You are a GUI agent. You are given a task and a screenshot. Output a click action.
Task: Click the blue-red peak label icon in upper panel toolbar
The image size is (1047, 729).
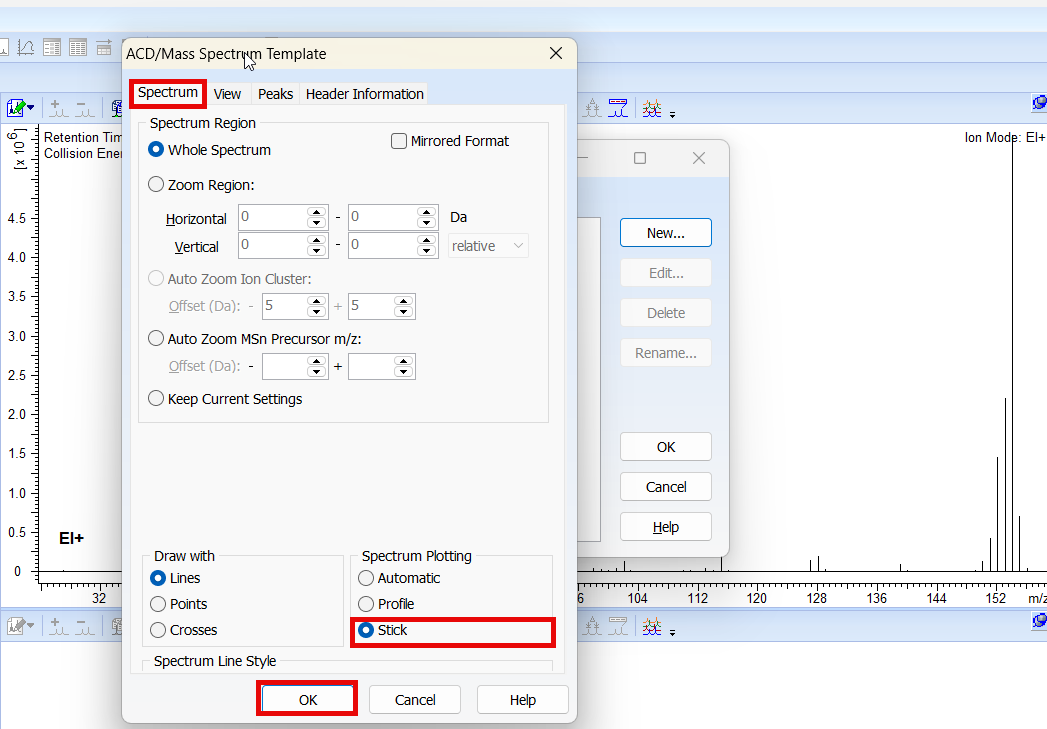click(x=618, y=108)
